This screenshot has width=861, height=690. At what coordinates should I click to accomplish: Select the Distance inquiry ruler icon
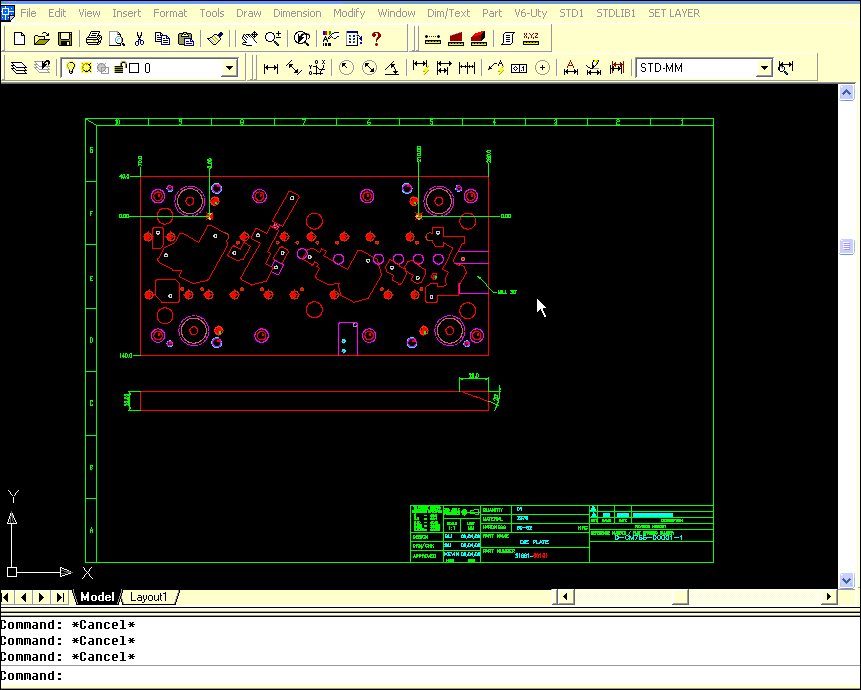point(433,38)
